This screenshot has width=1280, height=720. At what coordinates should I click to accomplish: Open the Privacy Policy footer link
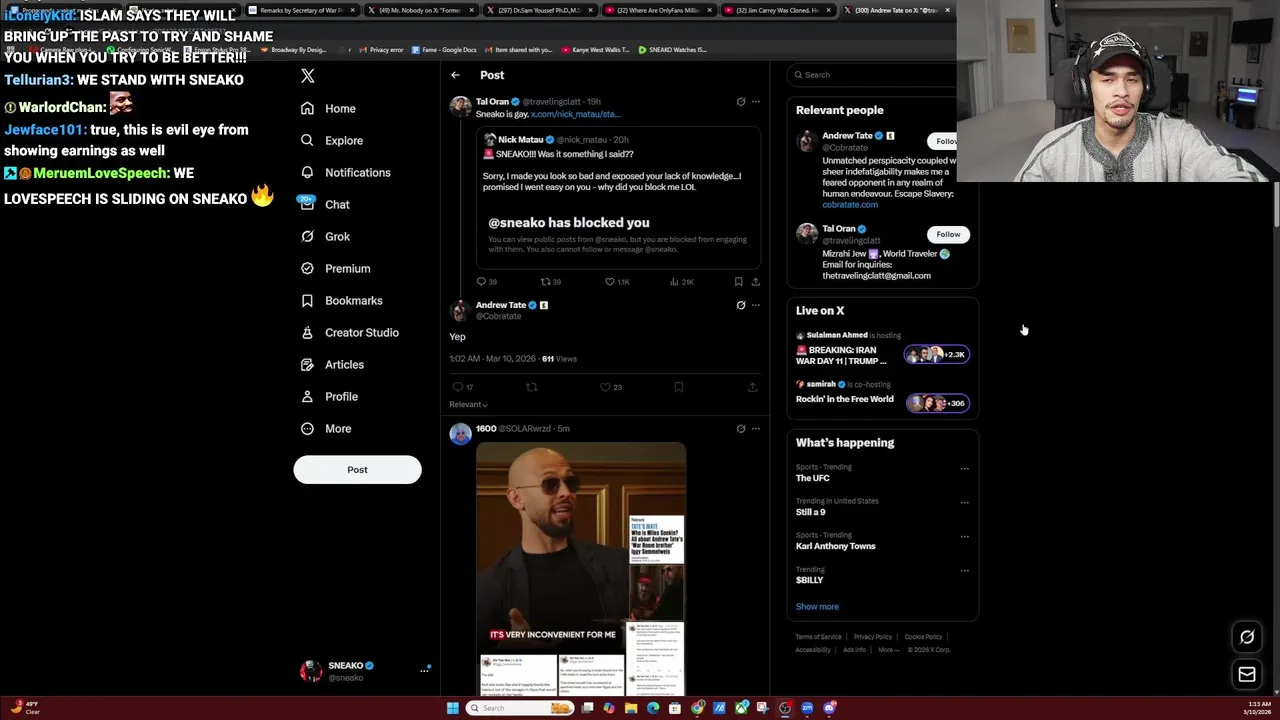point(872,637)
